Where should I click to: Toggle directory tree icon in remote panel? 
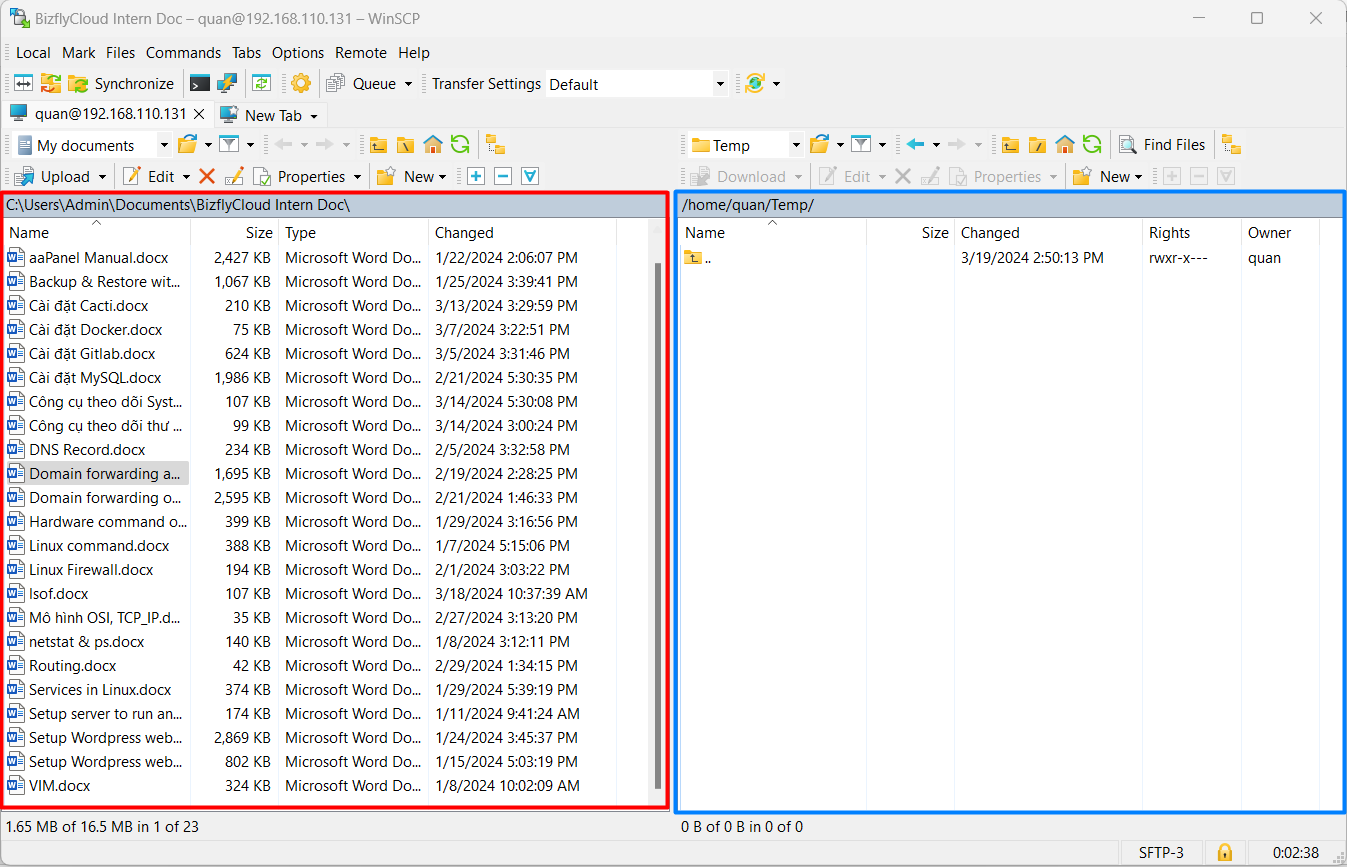pos(1232,145)
